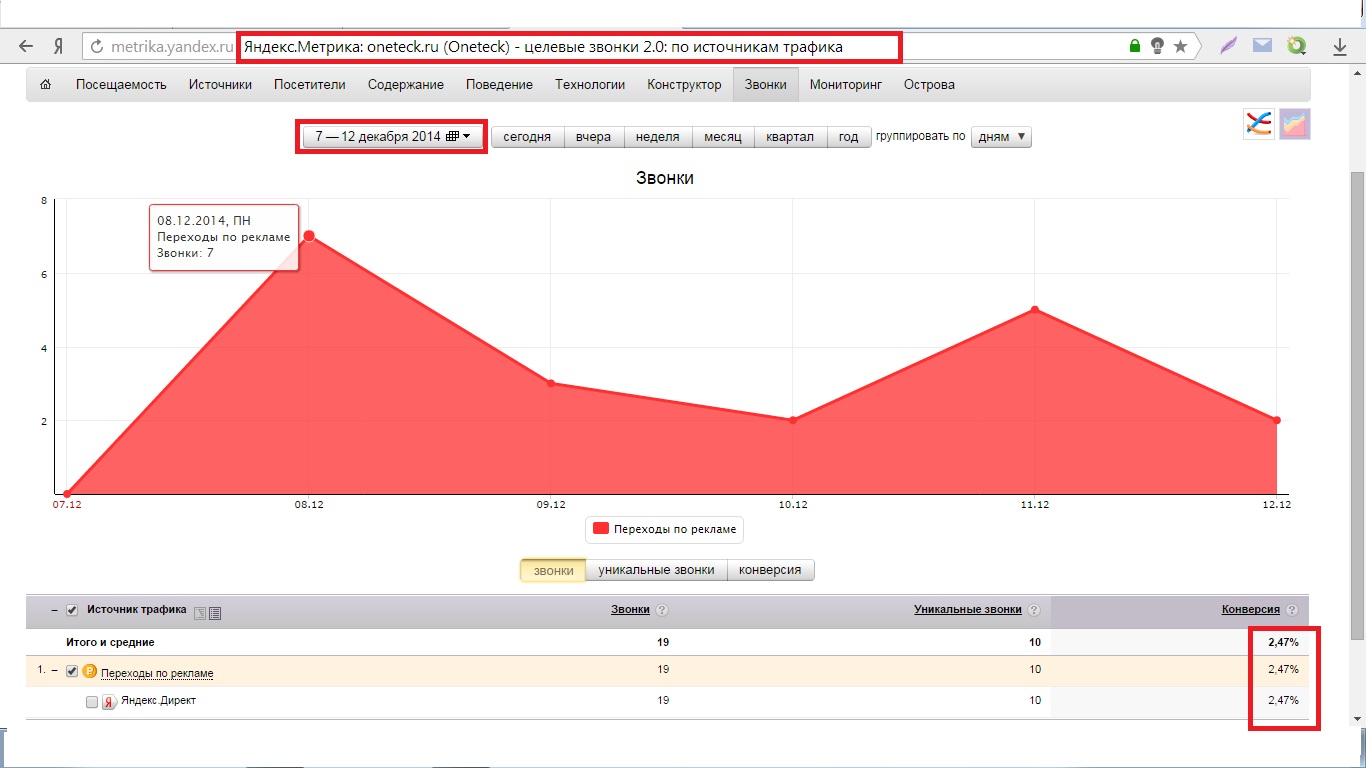This screenshot has width=1366, height=768.
Task: Click the red legend swatch for Переходы по рекламе
Action: click(x=601, y=528)
